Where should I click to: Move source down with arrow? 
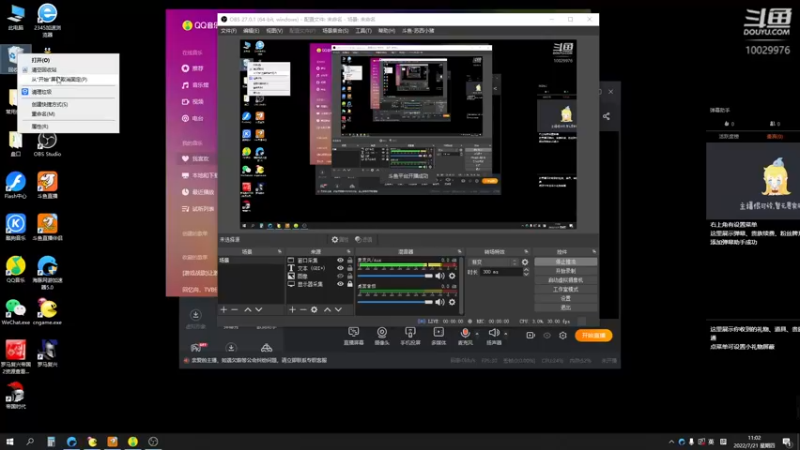[x=338, y=310]
